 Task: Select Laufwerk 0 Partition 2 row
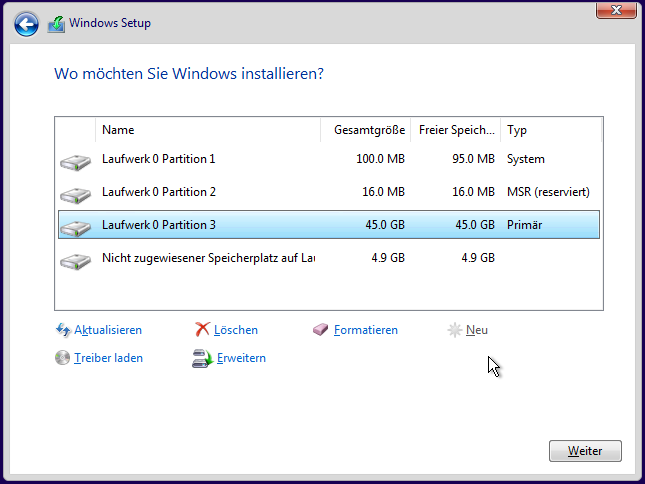click(x=329, y=192)
